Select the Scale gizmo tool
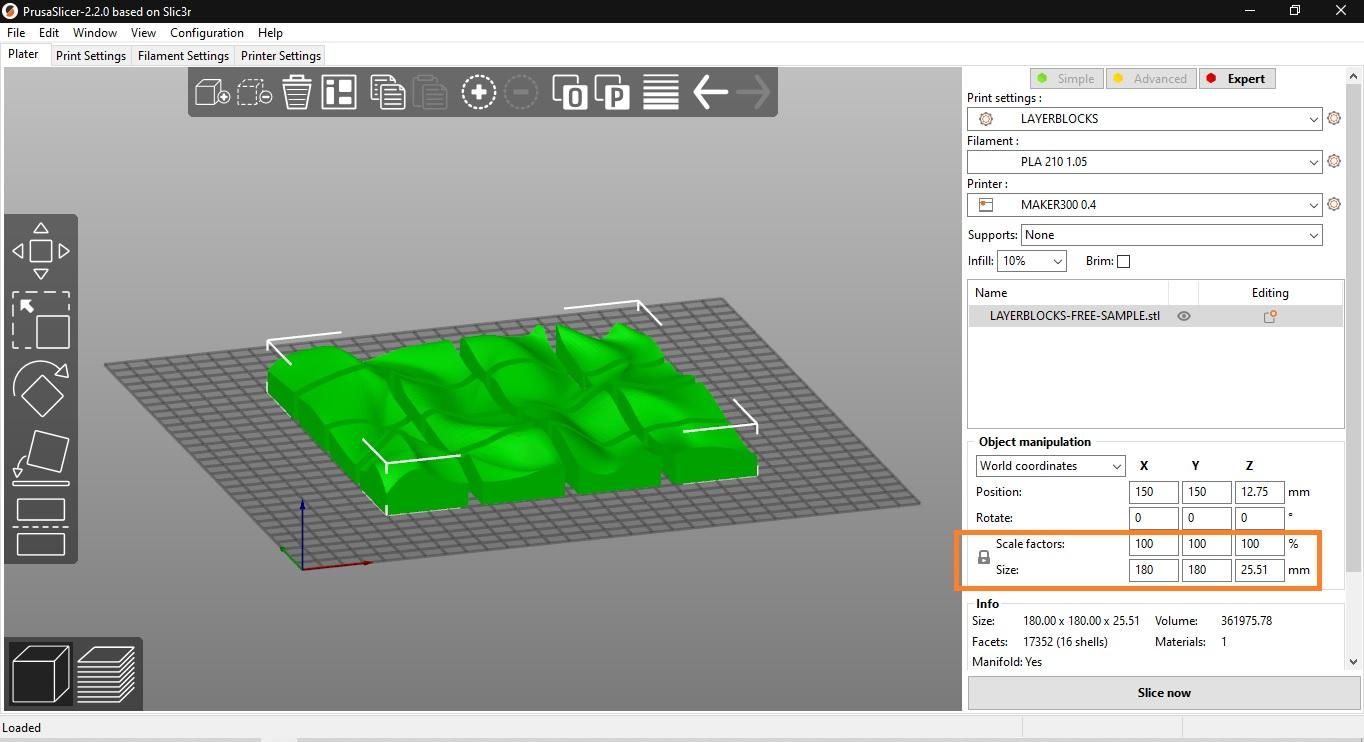This screenshot has width=1364, height=742. pyautogui.click(x=41, y=321)
